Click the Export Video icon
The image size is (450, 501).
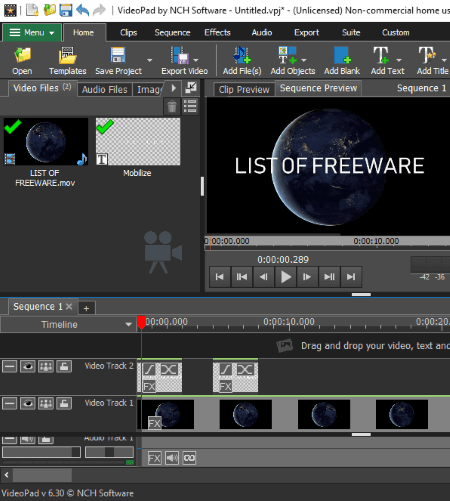[180, 55]
